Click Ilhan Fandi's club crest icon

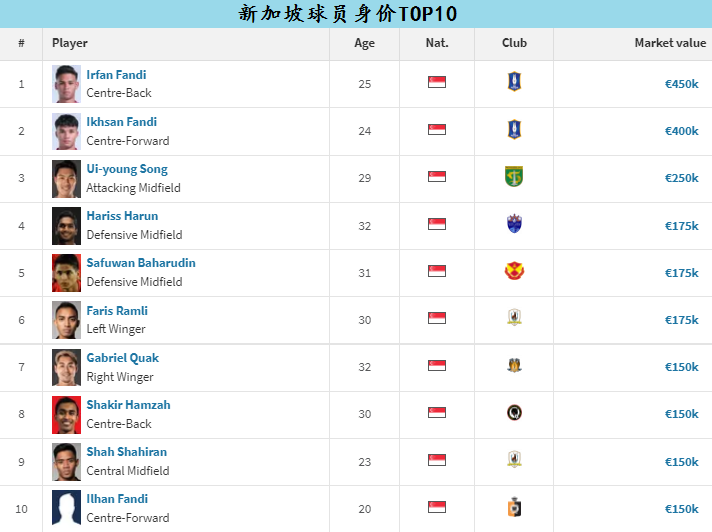(514, 507)
